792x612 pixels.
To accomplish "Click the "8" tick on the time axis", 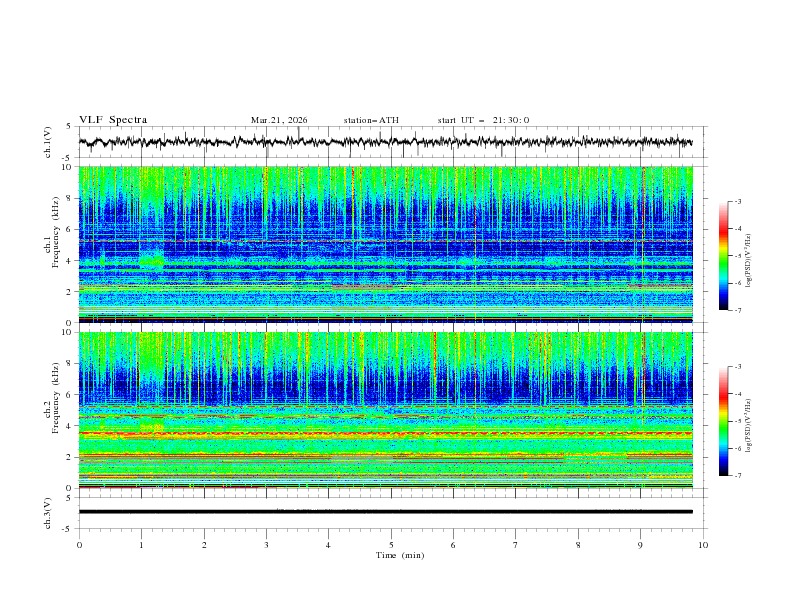I will click(x=578, y=545).
